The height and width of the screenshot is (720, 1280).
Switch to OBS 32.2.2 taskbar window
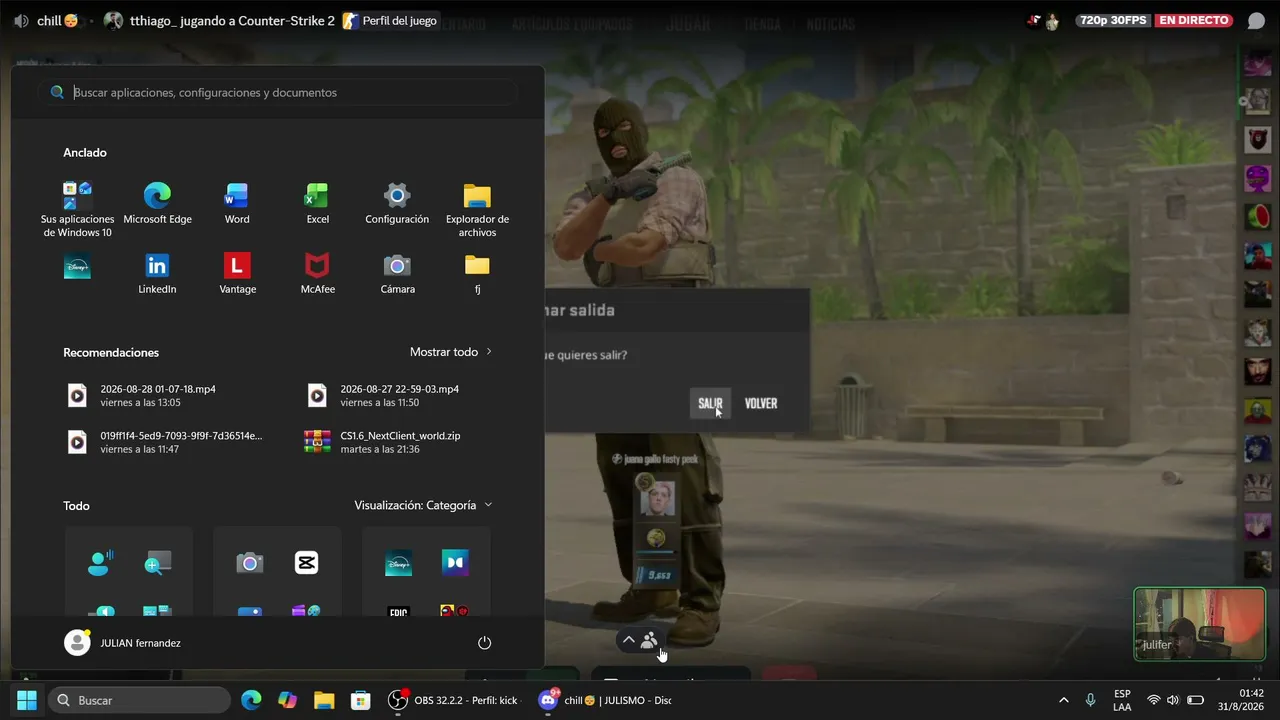pyautogui.click(x=454, y=700)
